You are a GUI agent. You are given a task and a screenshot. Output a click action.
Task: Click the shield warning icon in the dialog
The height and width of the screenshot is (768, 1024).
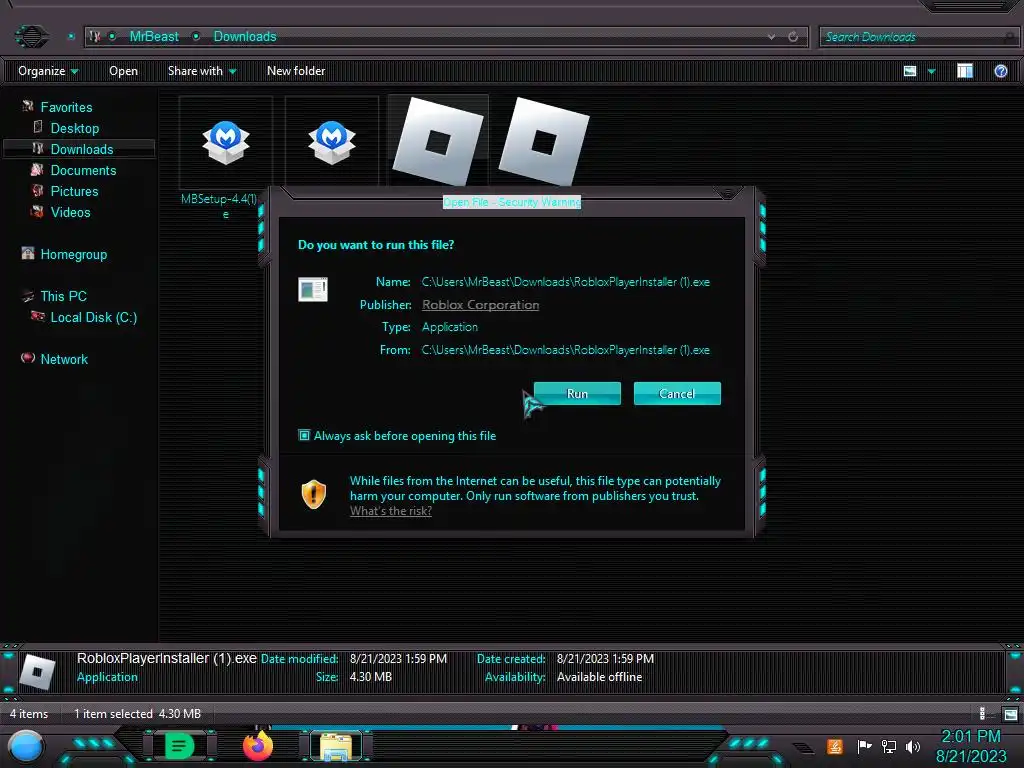pyautogui.click(x=313, y=494)
